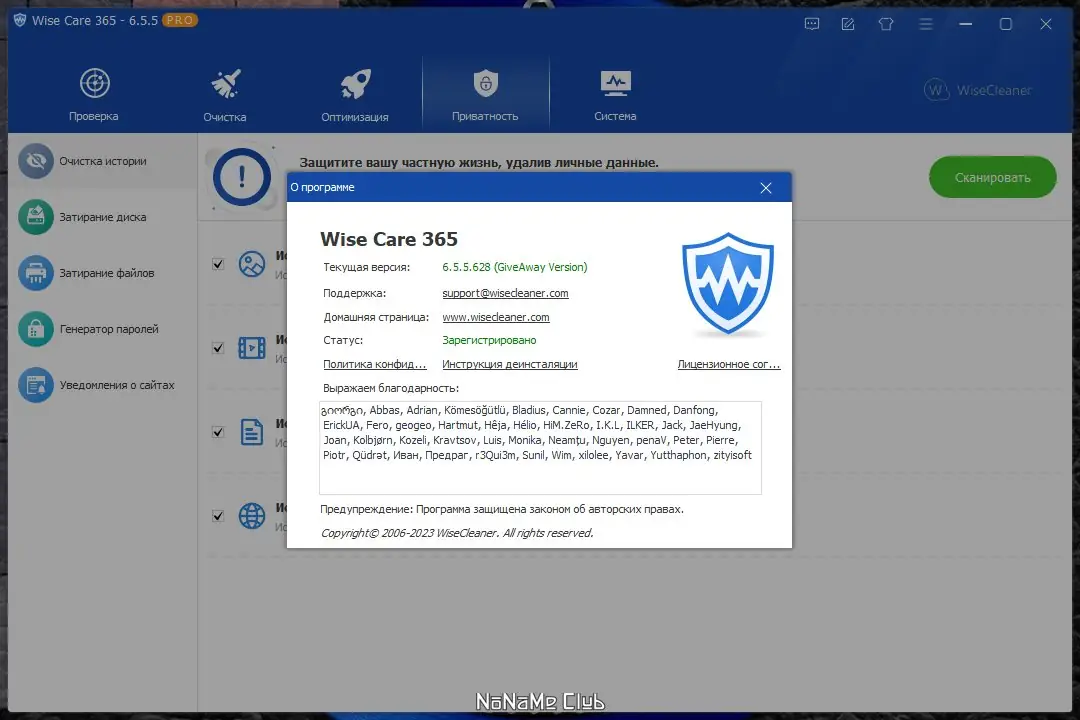Switch to the Очистка tab
This screenshot has height=720, width=1080.
click(x=225, y=94)
